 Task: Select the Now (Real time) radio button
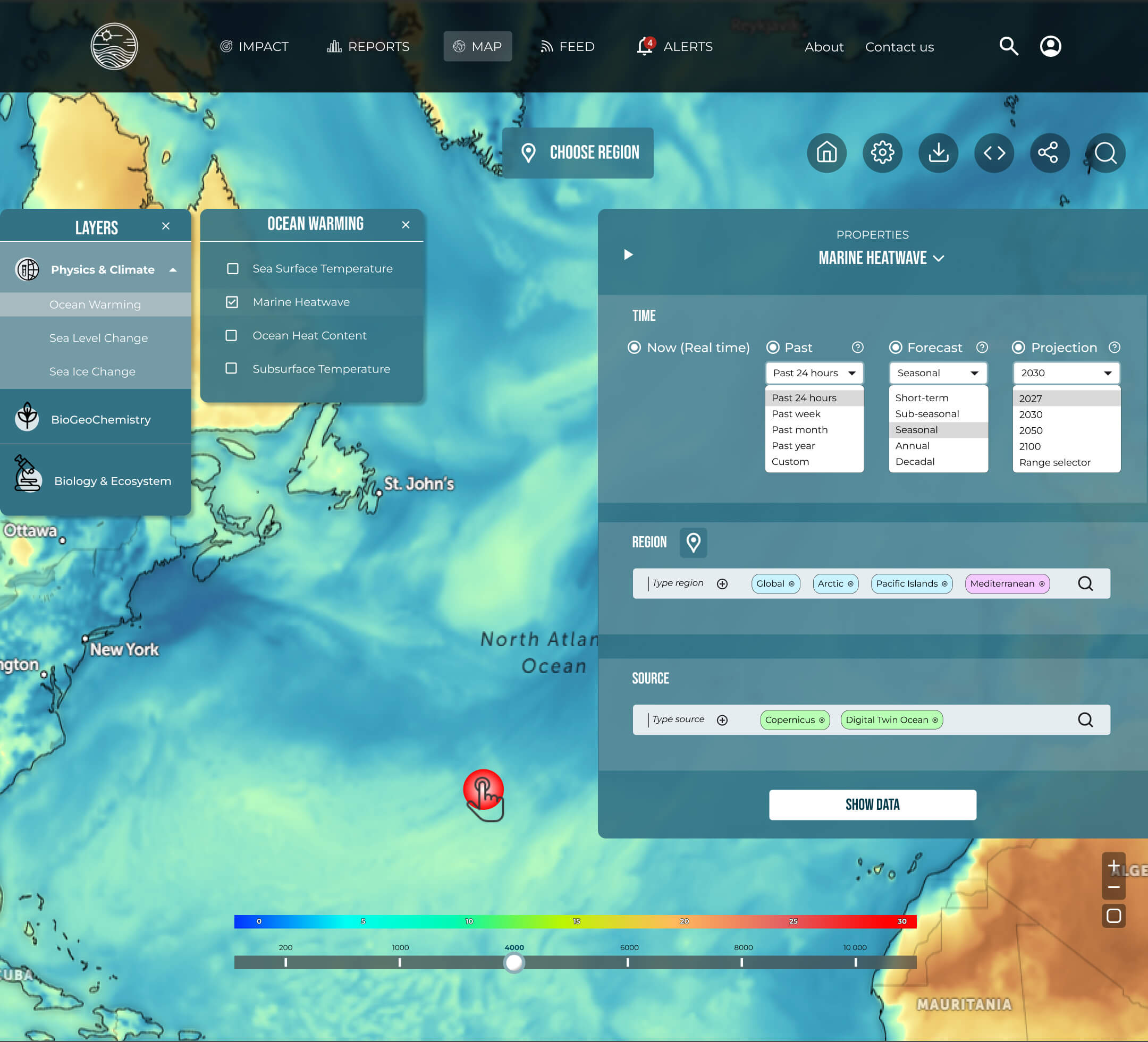pyautogui.click(x=634, y=348)
